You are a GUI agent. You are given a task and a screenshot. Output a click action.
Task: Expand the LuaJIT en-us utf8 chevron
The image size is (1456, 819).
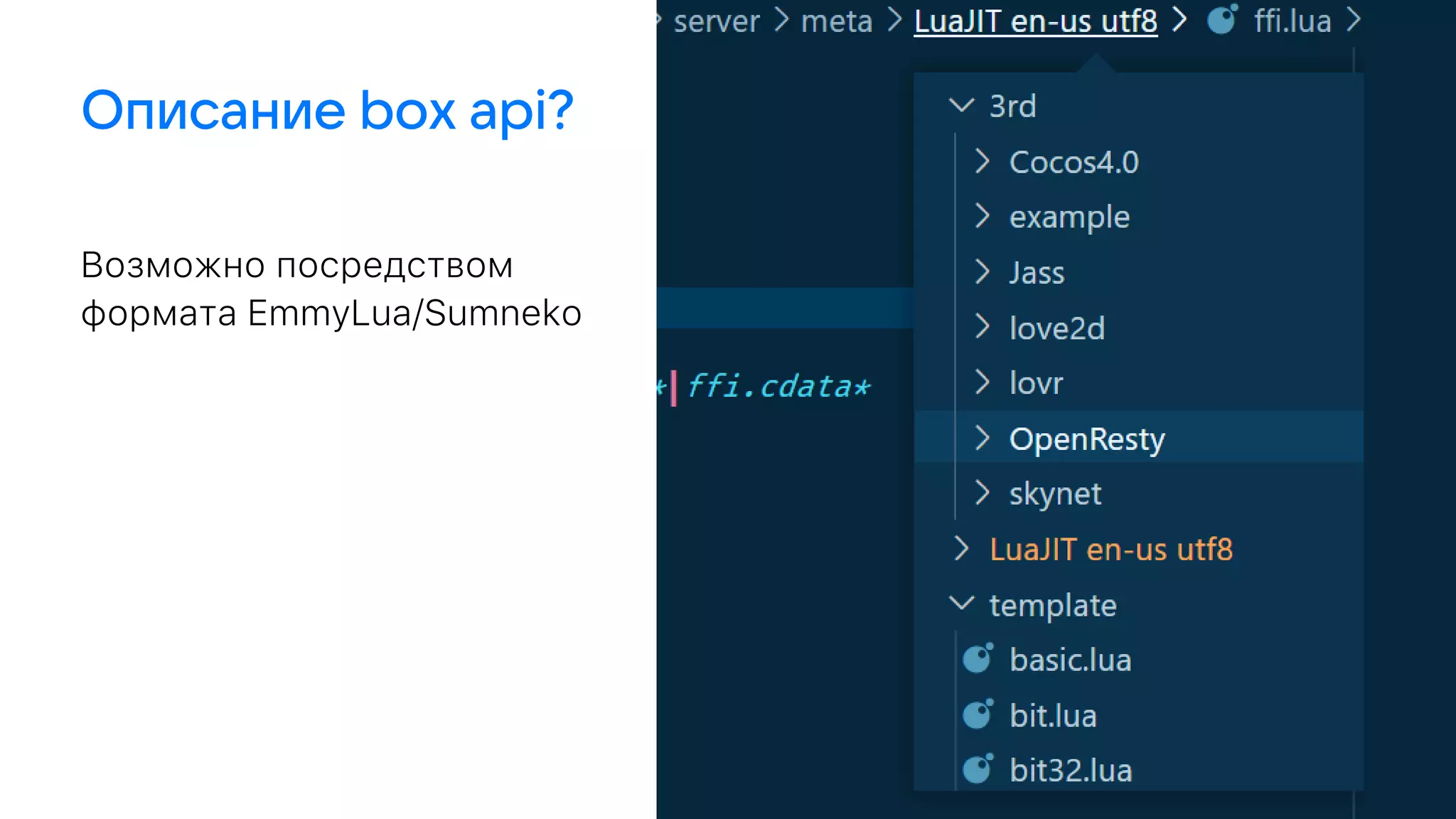coord(961,549)
